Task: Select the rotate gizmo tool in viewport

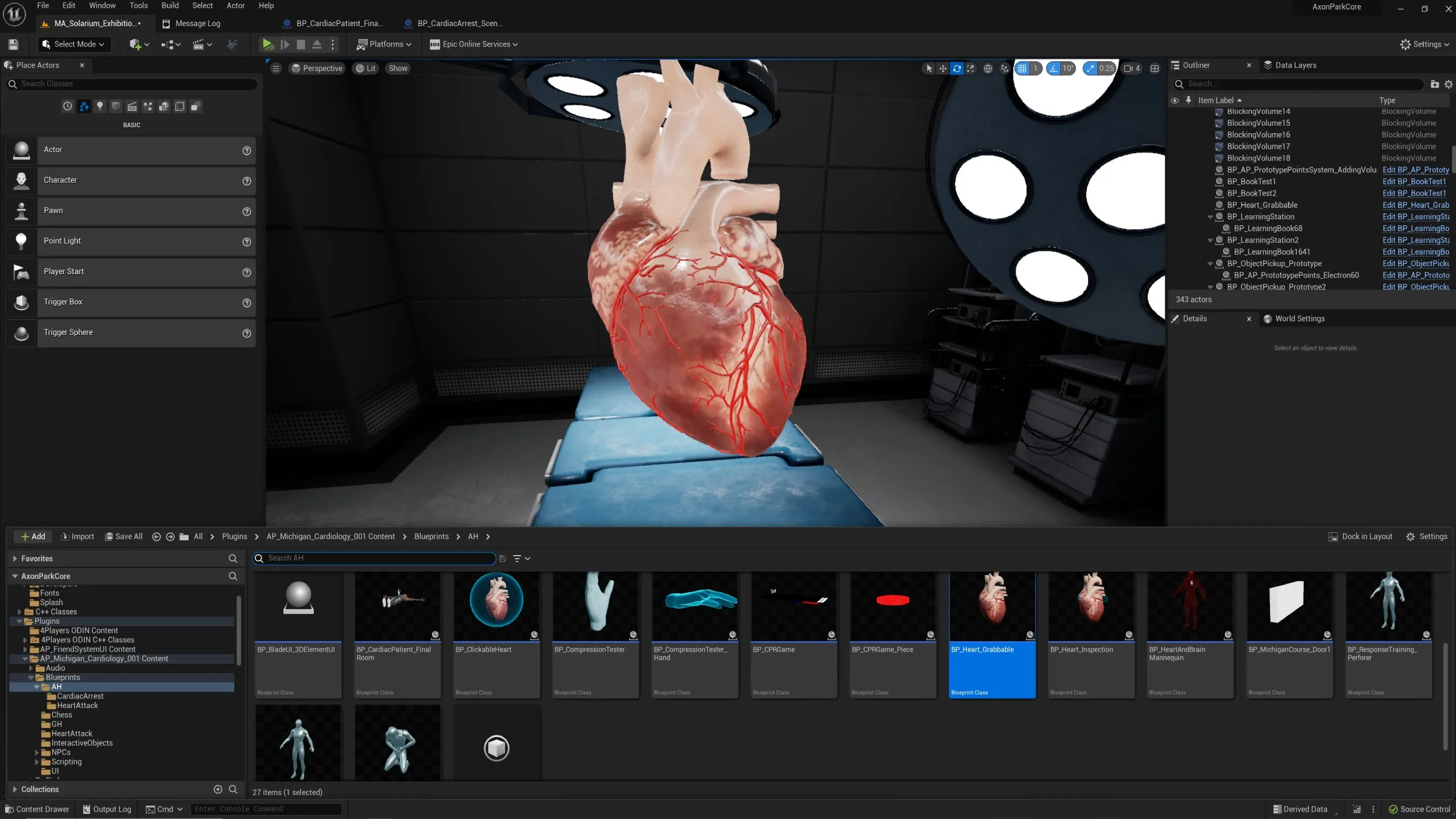Action: 957,68
